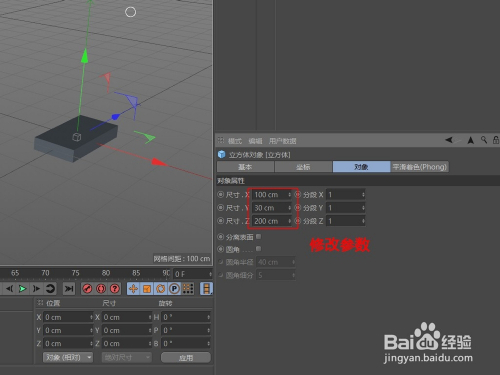Toggle animation dot beside 尺寸 . Y
The width and height of the screenshot is (500, 375).
[221, 208]
